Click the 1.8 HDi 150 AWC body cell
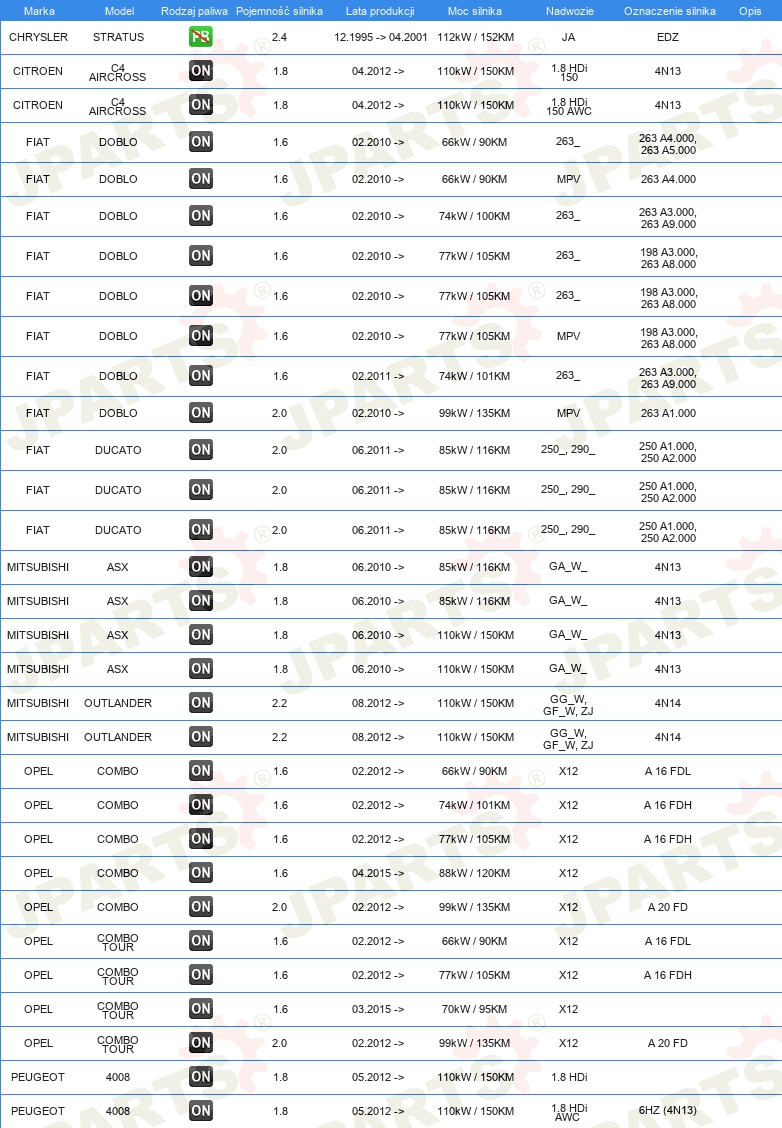 coord(569,106)
